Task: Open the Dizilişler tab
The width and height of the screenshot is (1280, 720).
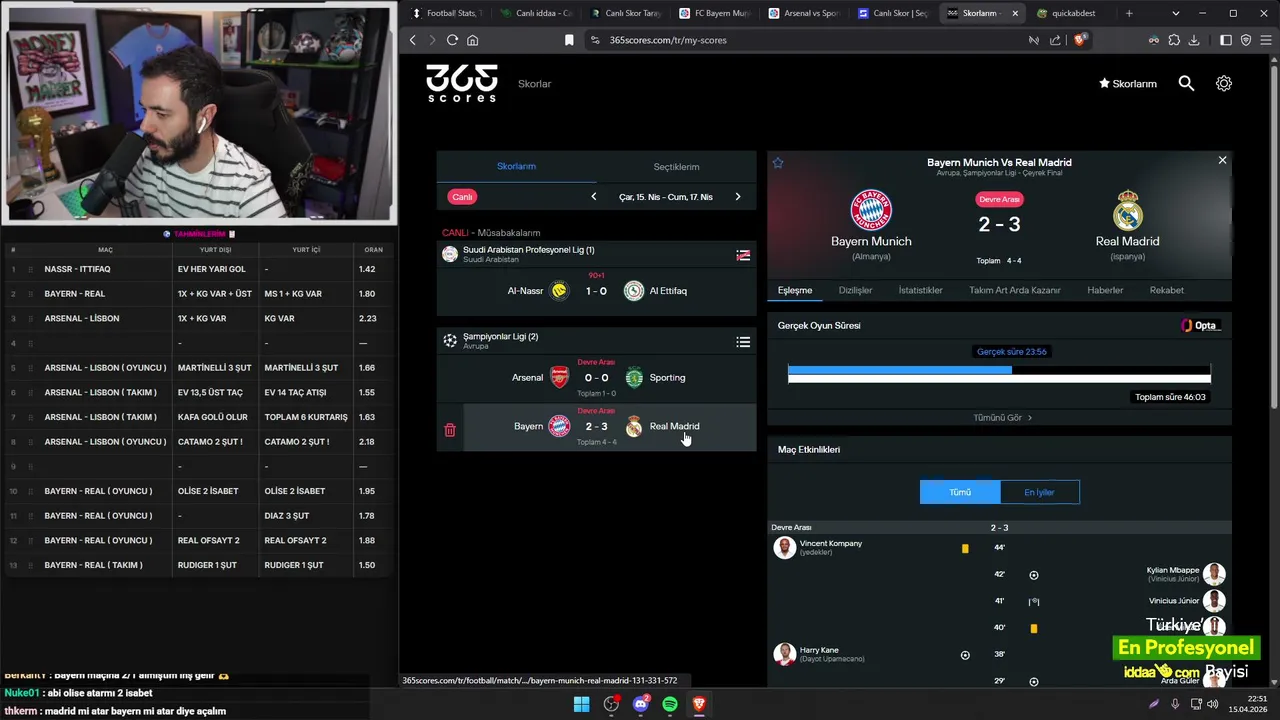Action: coord(855,290)
